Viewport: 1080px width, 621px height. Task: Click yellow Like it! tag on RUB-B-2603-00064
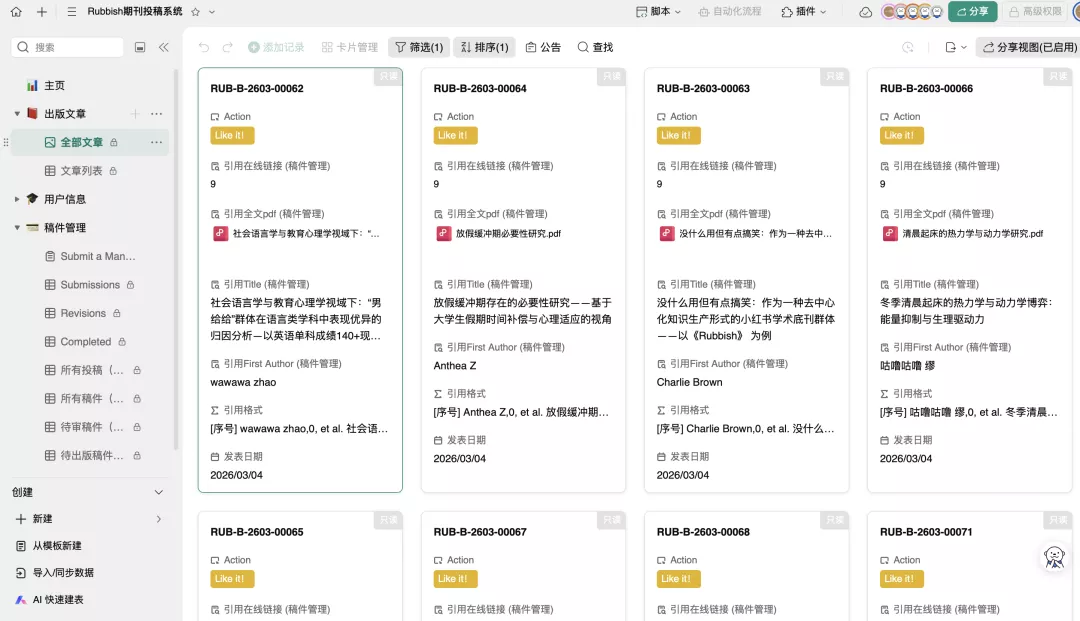click(x=455, y=135)
